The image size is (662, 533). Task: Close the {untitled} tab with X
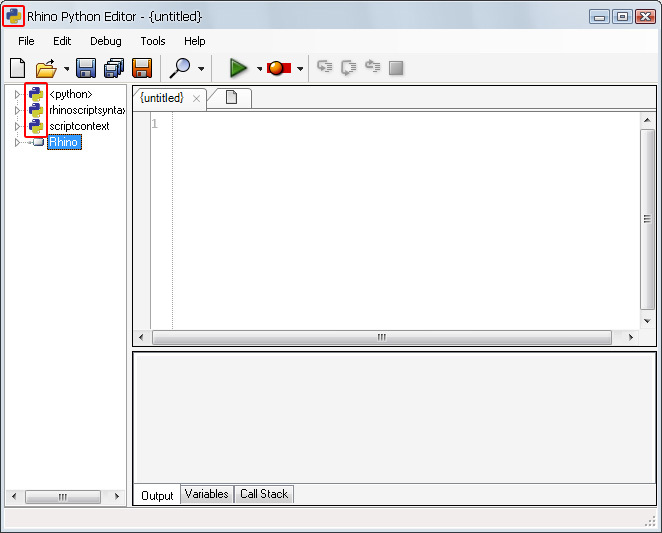(x=196, y=98)
